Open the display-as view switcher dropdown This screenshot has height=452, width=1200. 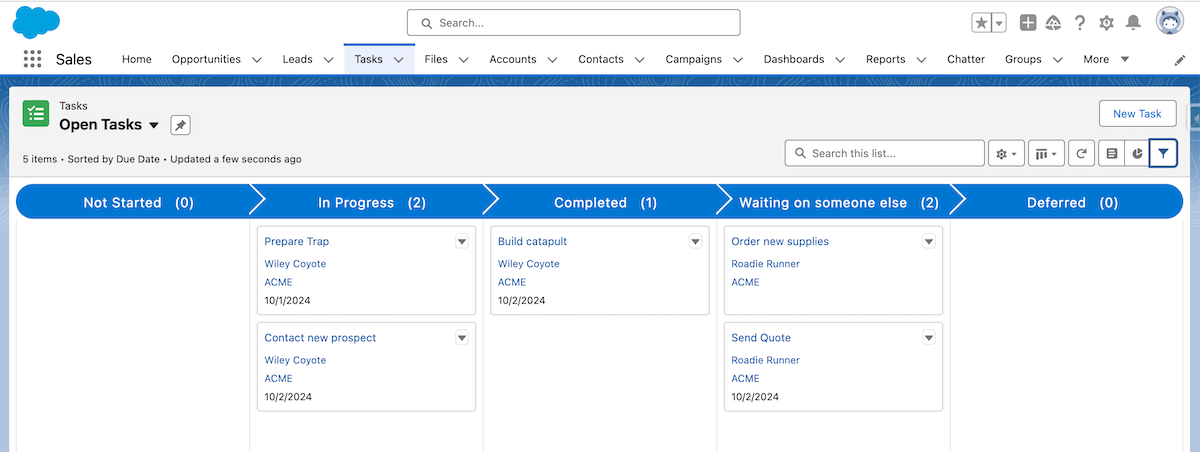tap(1046, 153)
